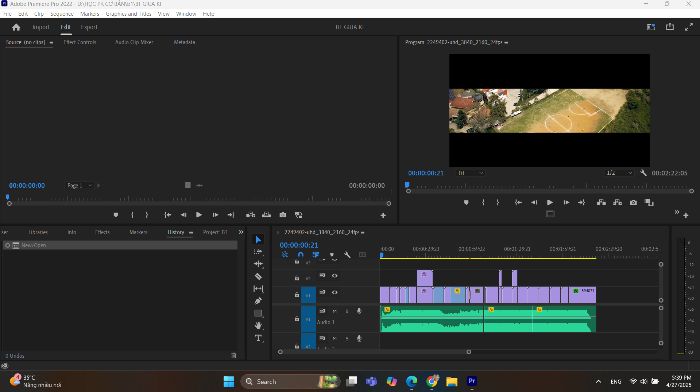Export frame from Program Monitor camera
Screen dimensions: 700x392
click(x=633, y=202)
